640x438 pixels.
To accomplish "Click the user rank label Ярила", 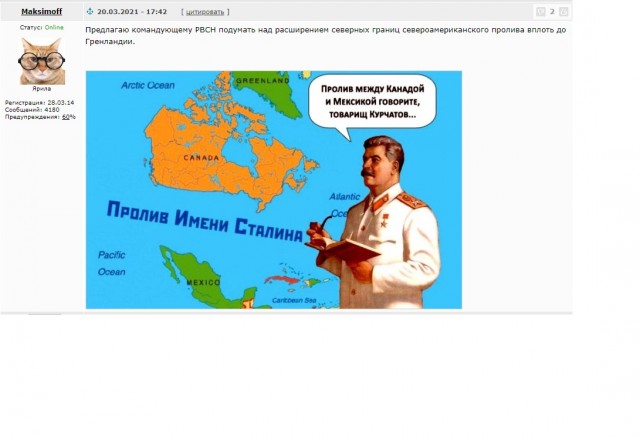I will point(42,89).
